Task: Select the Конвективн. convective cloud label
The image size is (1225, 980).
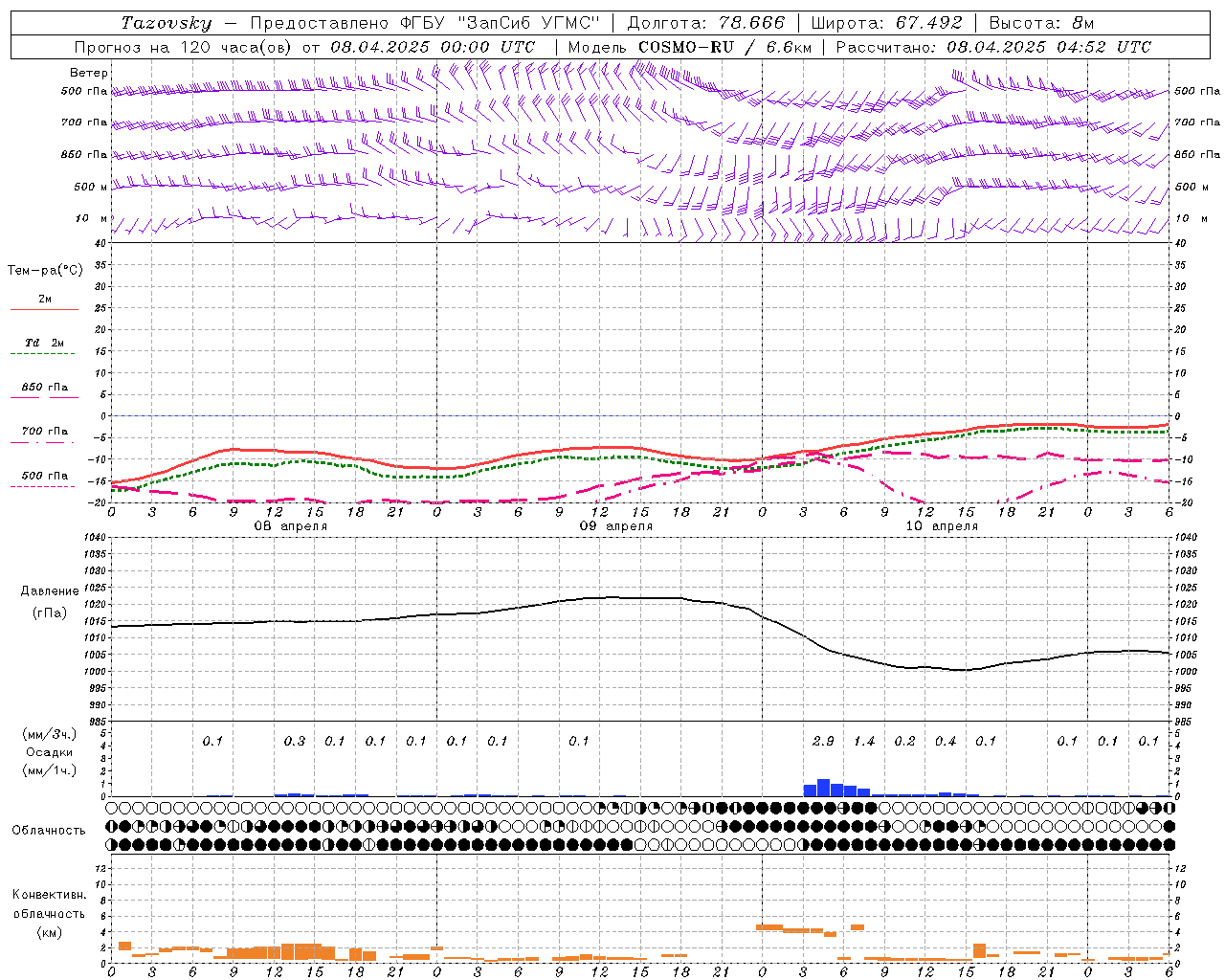Action: click(49, 895)
